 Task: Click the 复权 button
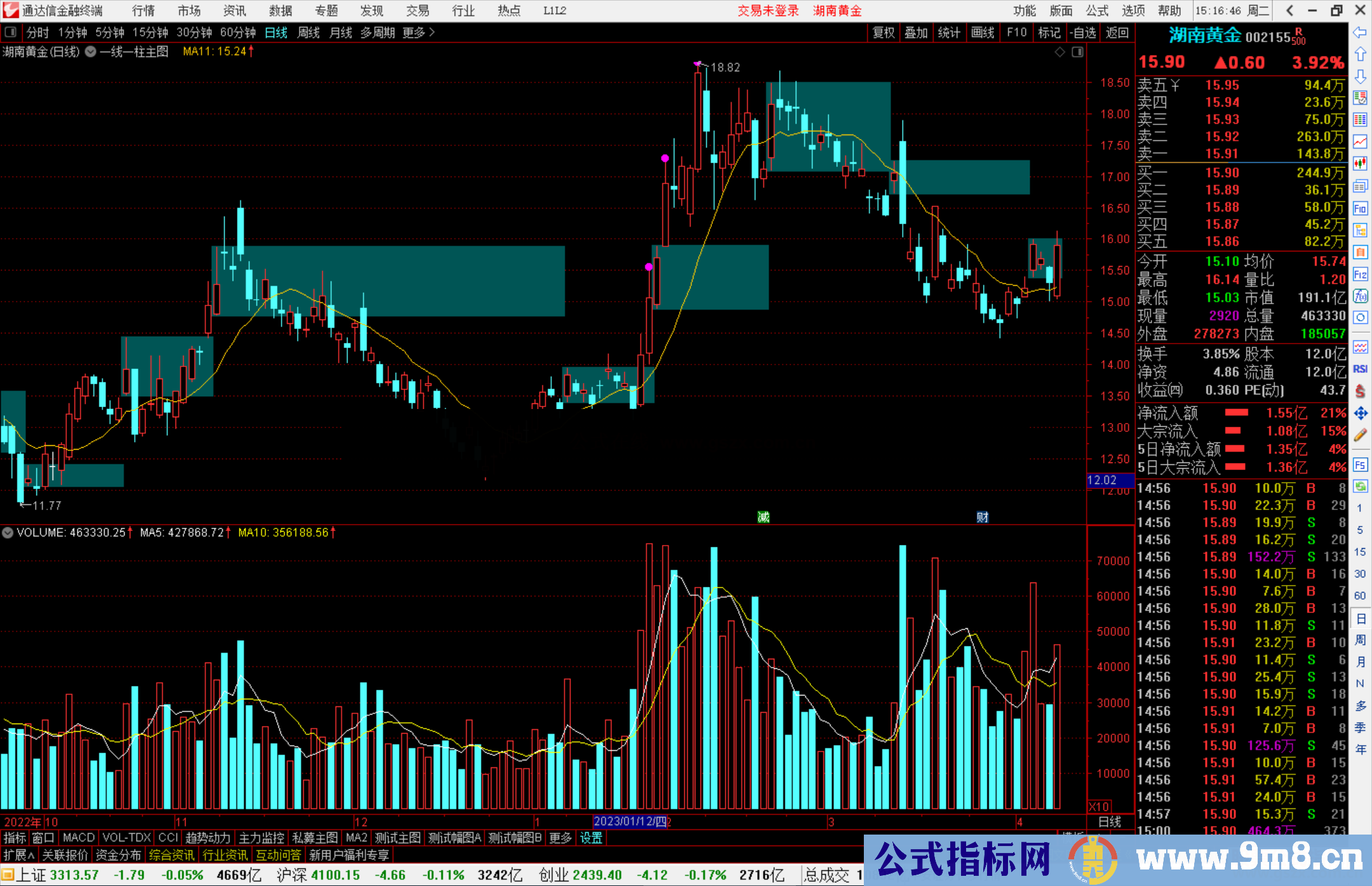coord(883,32)
